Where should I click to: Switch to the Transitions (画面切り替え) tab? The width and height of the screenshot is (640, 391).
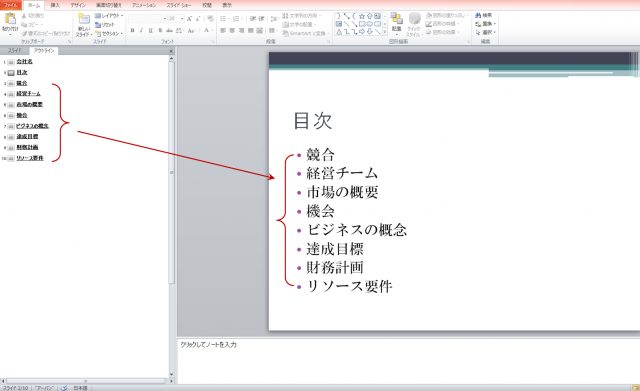coord(109,5)
